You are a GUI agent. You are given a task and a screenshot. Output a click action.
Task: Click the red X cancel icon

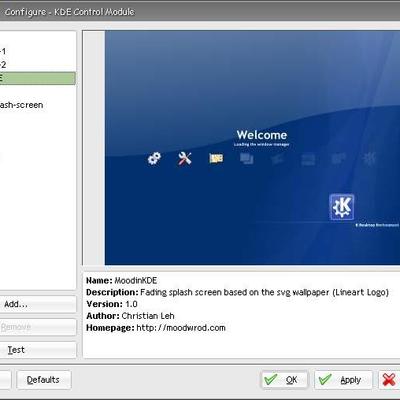[x=389, y=380]
